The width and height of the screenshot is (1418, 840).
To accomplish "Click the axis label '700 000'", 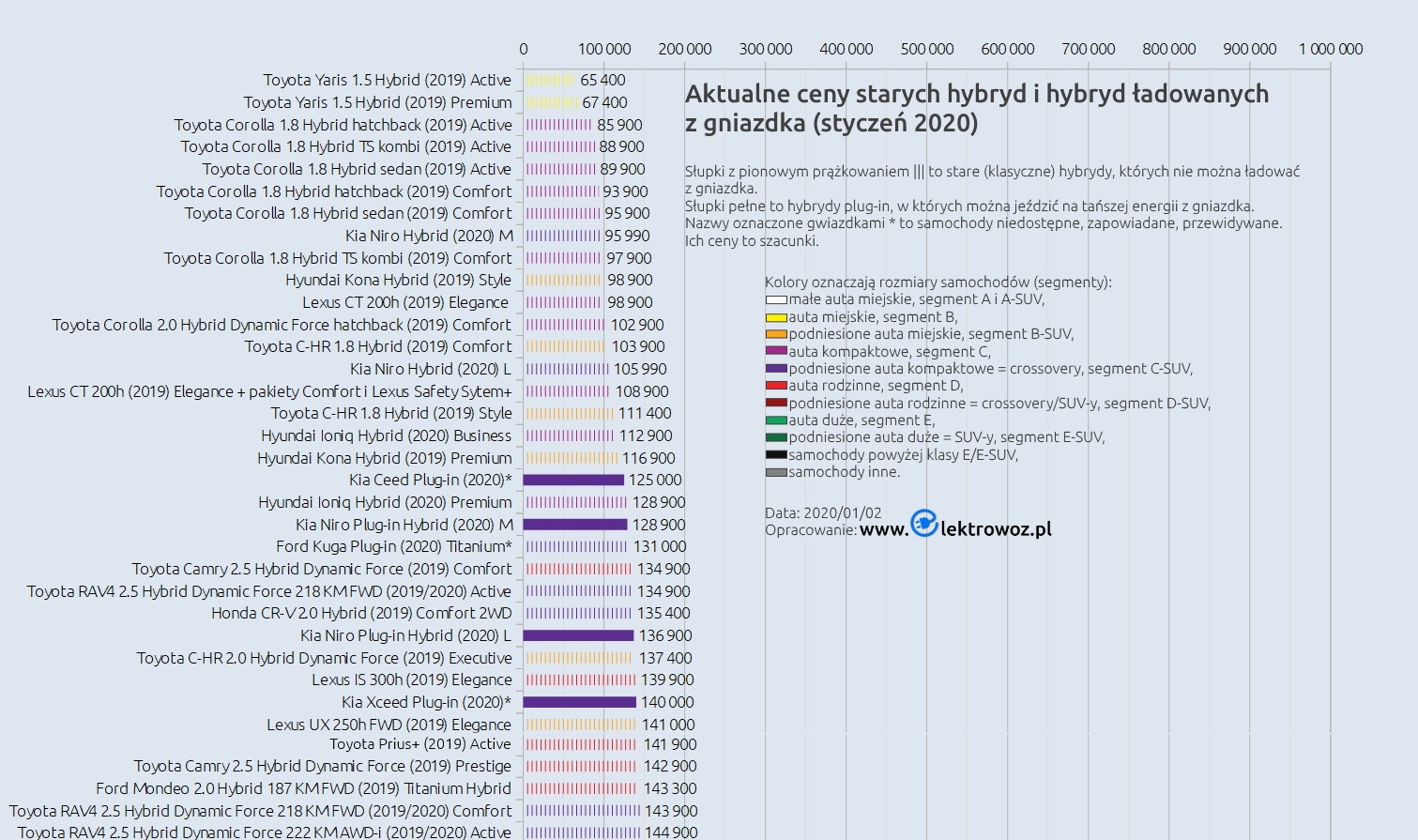I will pos(1089,49).
